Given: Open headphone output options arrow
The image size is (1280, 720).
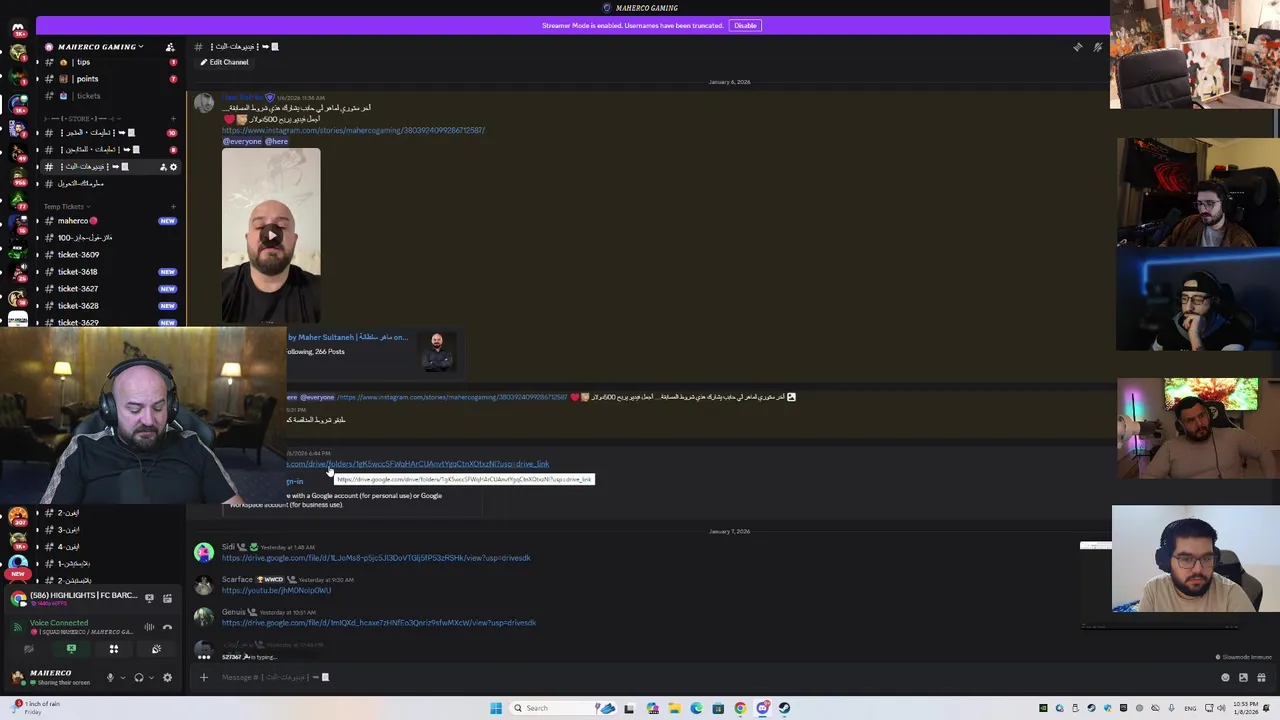Looking at the screenshot, I should coord(151,677).
